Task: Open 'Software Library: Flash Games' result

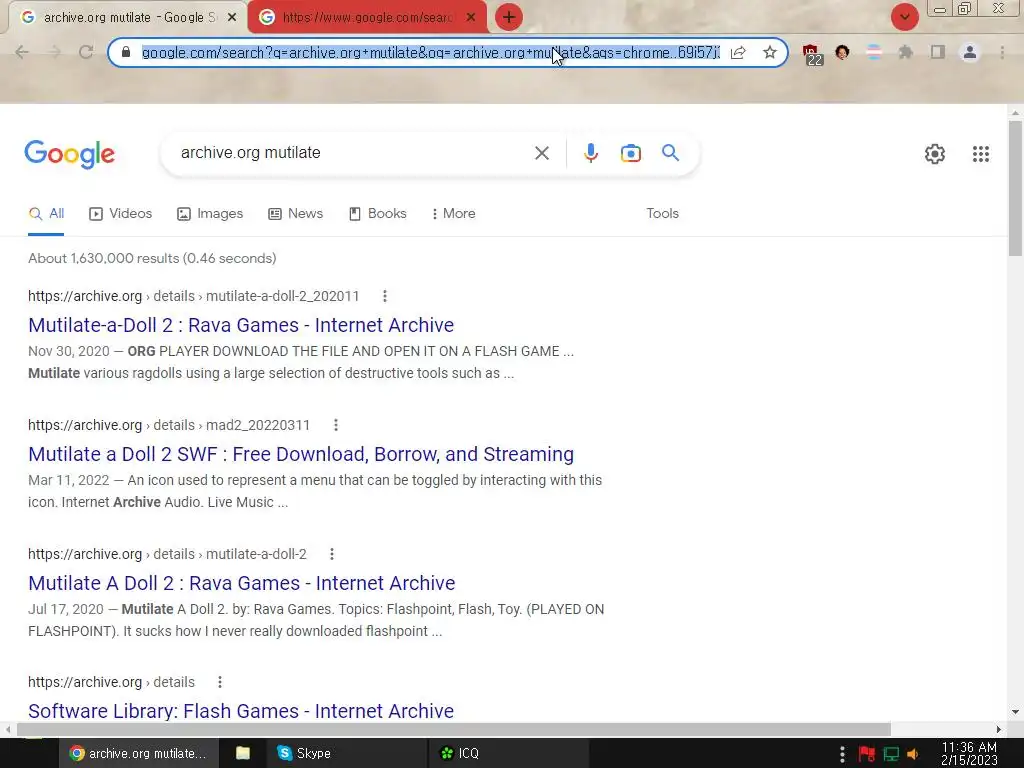Action: pyautogui.click(x=241, y=711)
